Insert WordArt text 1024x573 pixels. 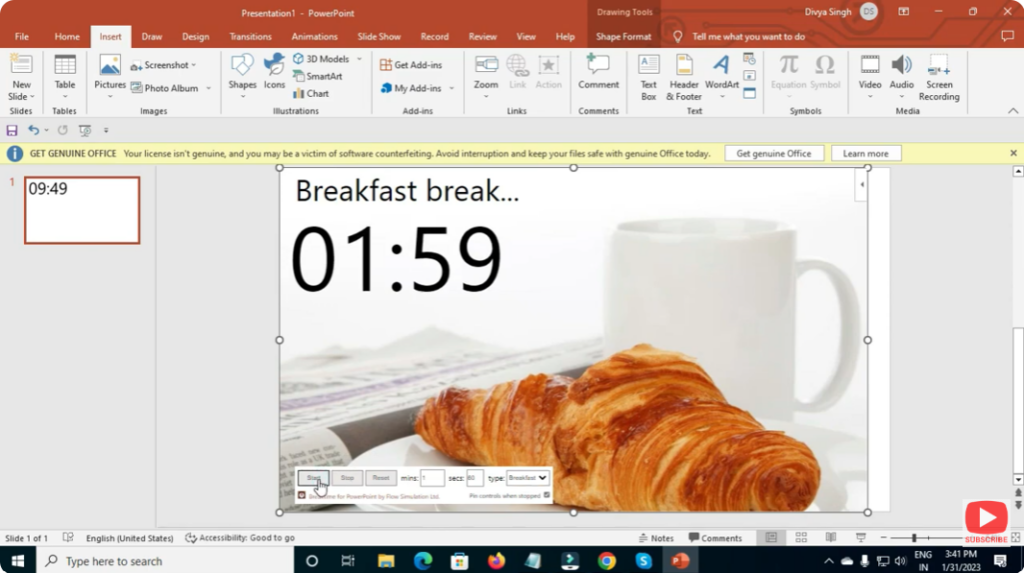click(722, 77)
